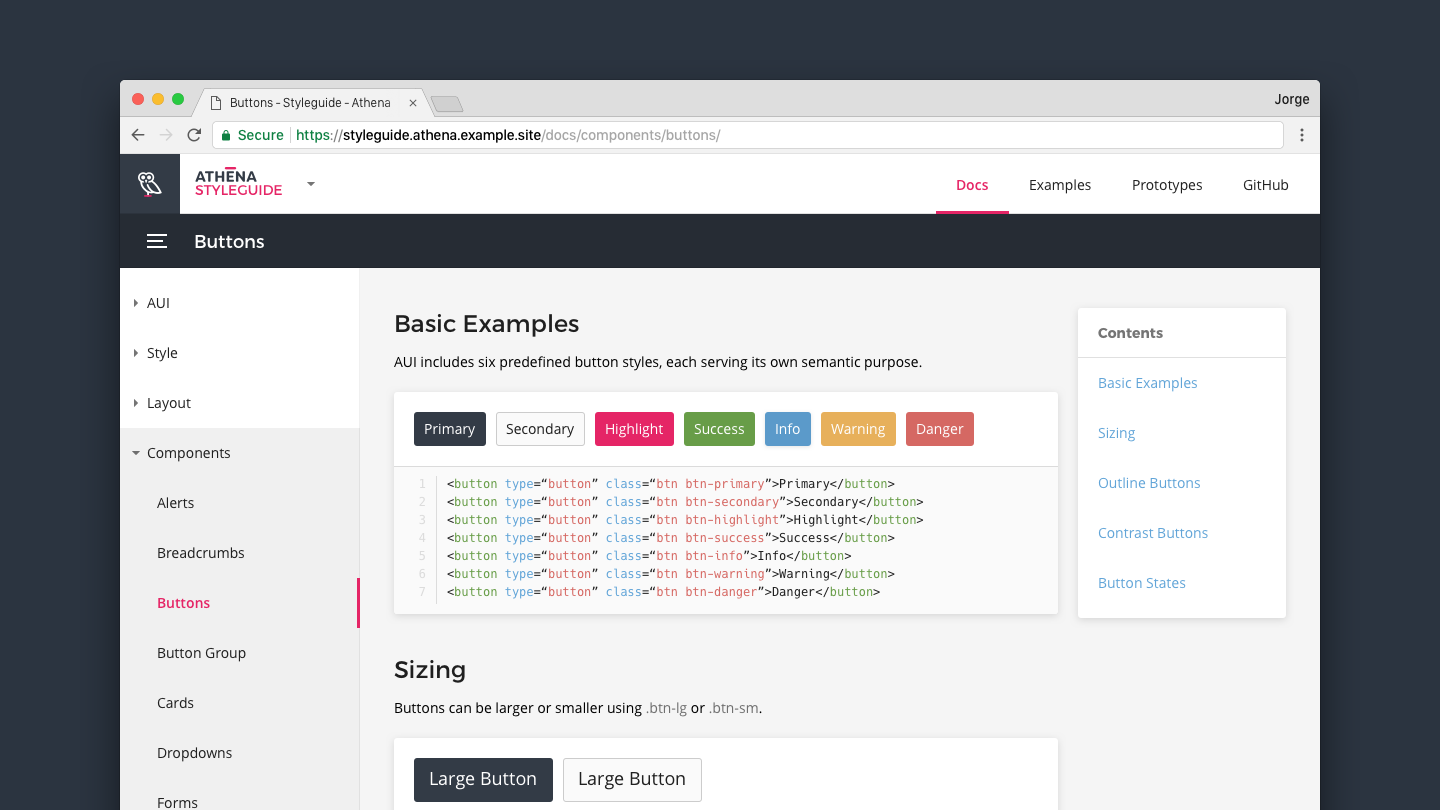Image resolution: width=1440 pixels, height=810 pixels.
Task: Open the Prototypes nav tab
Action: 1167,185
